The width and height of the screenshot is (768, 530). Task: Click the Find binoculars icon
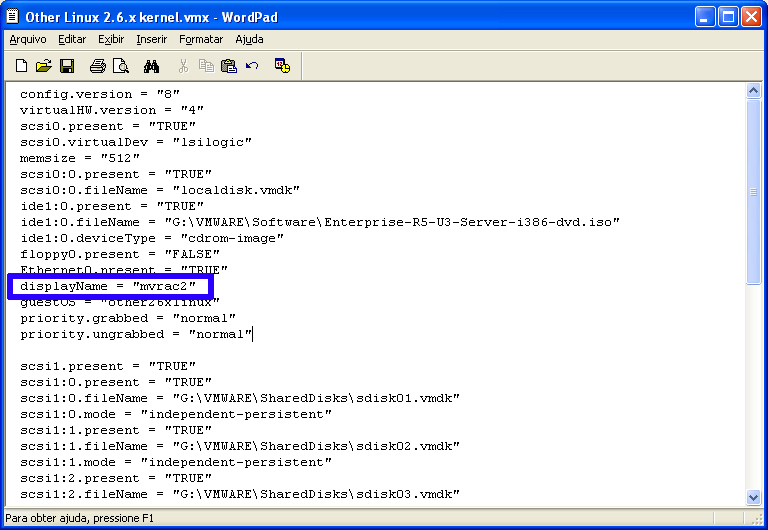152,67
